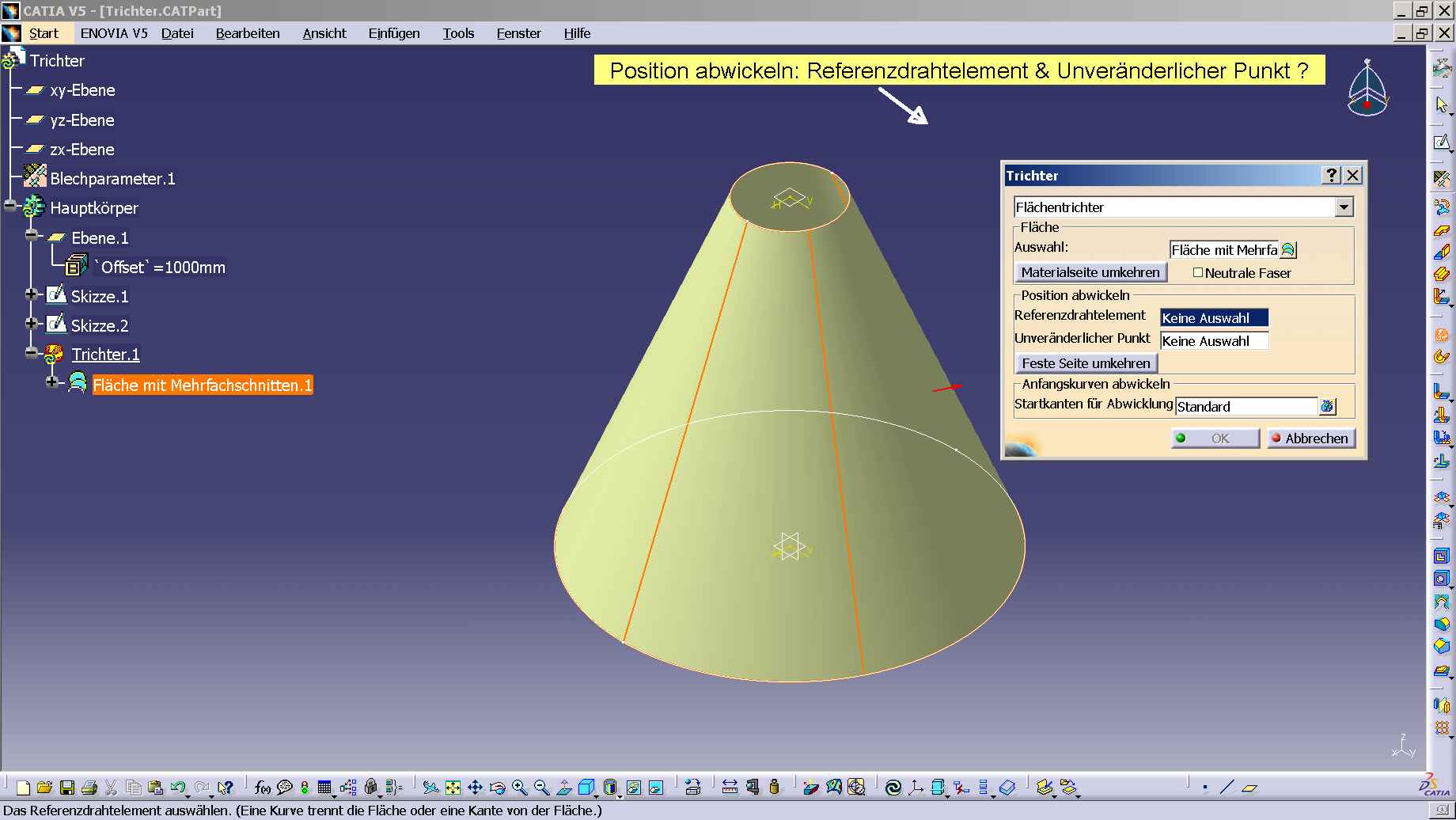The height and width of the screenshot is (820, 1456).
Task: Open the Flächentrichter type dropdown
Action: 1344,207
